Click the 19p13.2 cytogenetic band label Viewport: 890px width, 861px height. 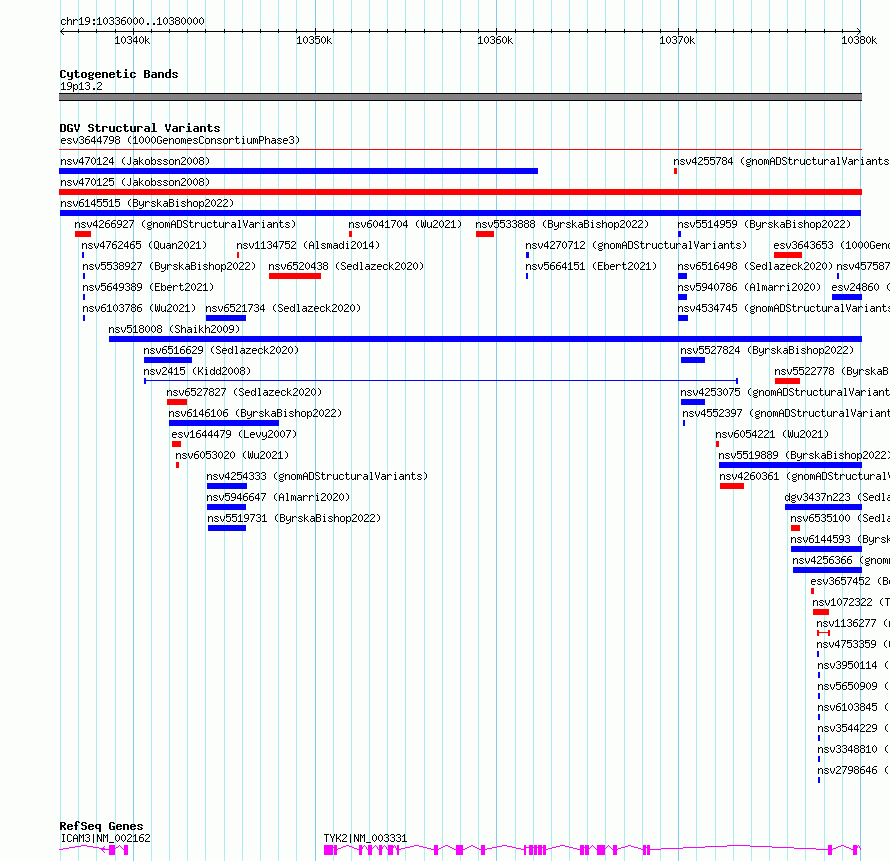coord(81,86)
